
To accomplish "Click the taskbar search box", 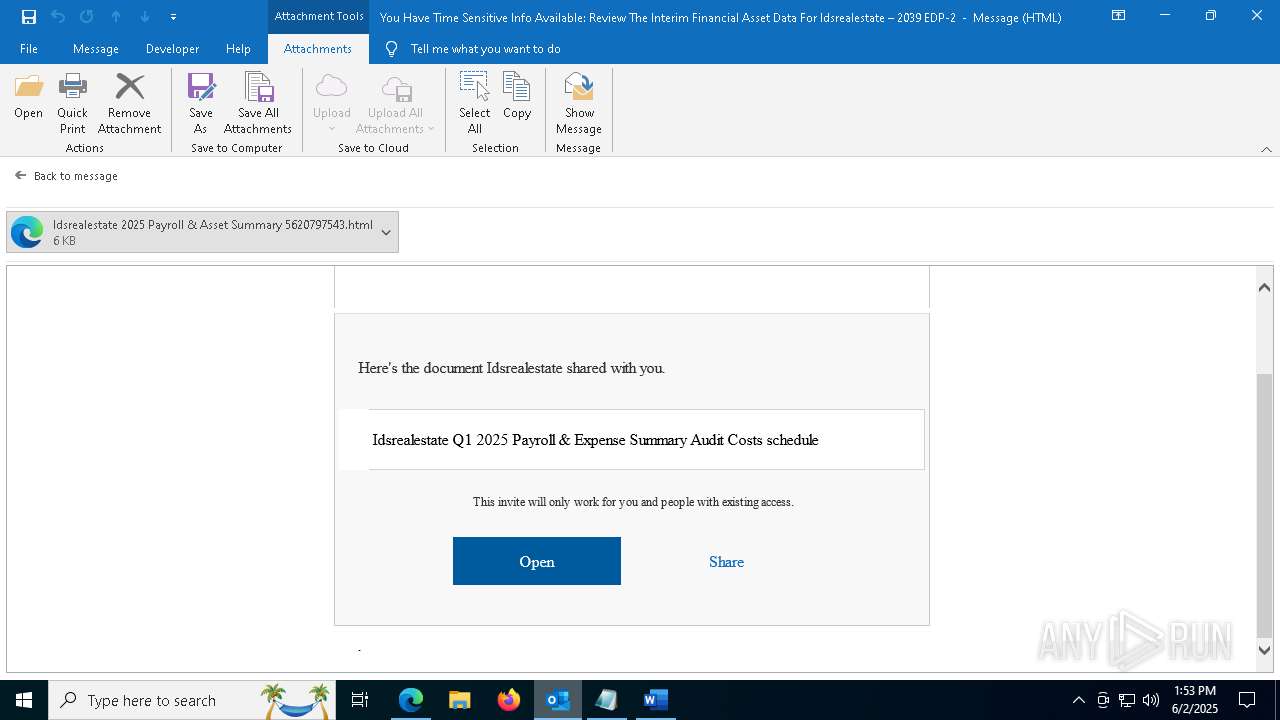I will tap(193, 700).
